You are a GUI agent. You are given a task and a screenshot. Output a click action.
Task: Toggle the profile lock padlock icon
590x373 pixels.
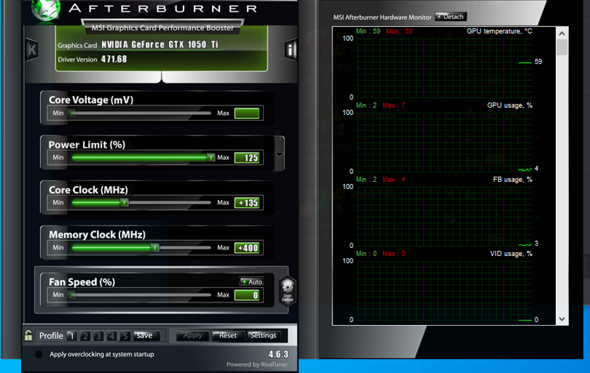click(29, 335)
